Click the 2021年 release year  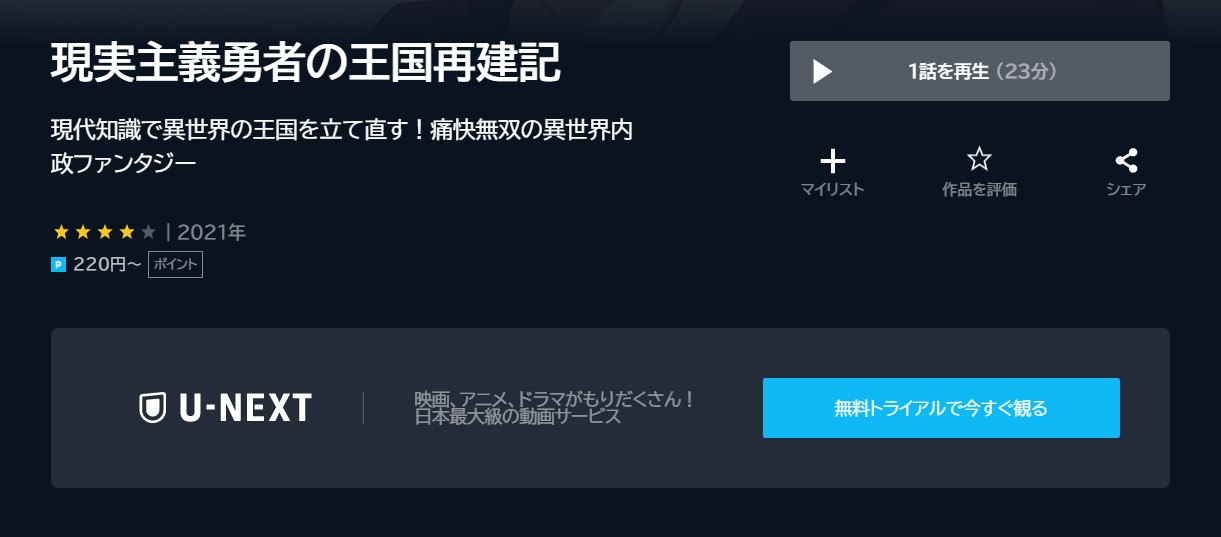pyautogui.click(x=211, y=233)
